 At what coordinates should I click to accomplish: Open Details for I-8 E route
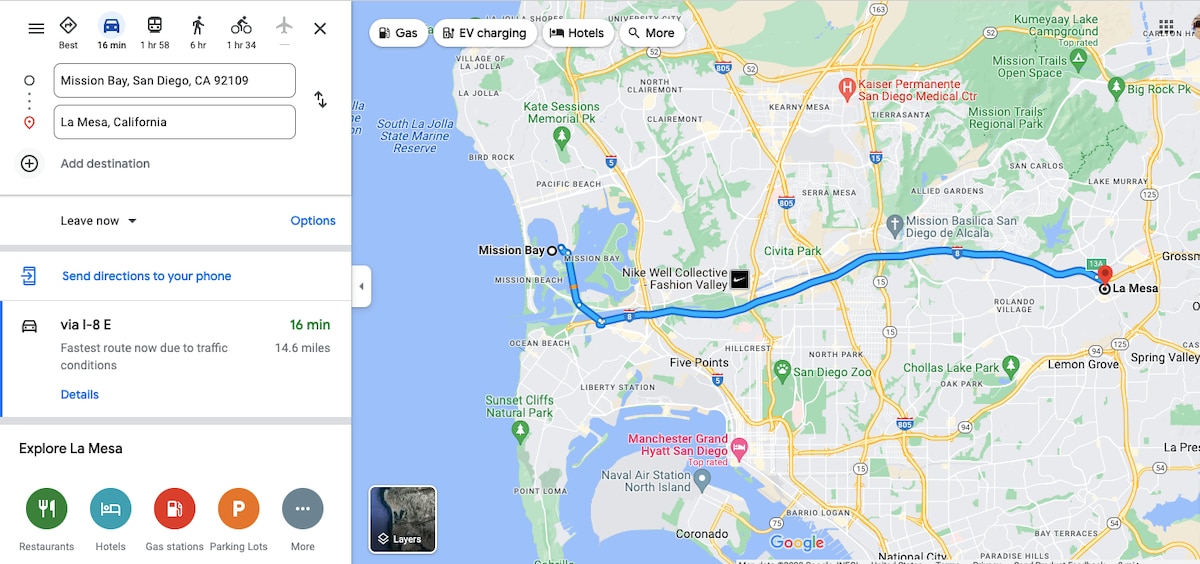pos(80,395)
